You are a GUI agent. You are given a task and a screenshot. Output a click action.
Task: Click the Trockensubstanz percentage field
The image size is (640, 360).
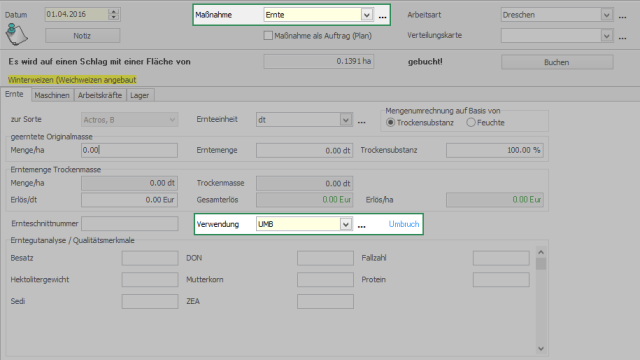pos(495,150)
